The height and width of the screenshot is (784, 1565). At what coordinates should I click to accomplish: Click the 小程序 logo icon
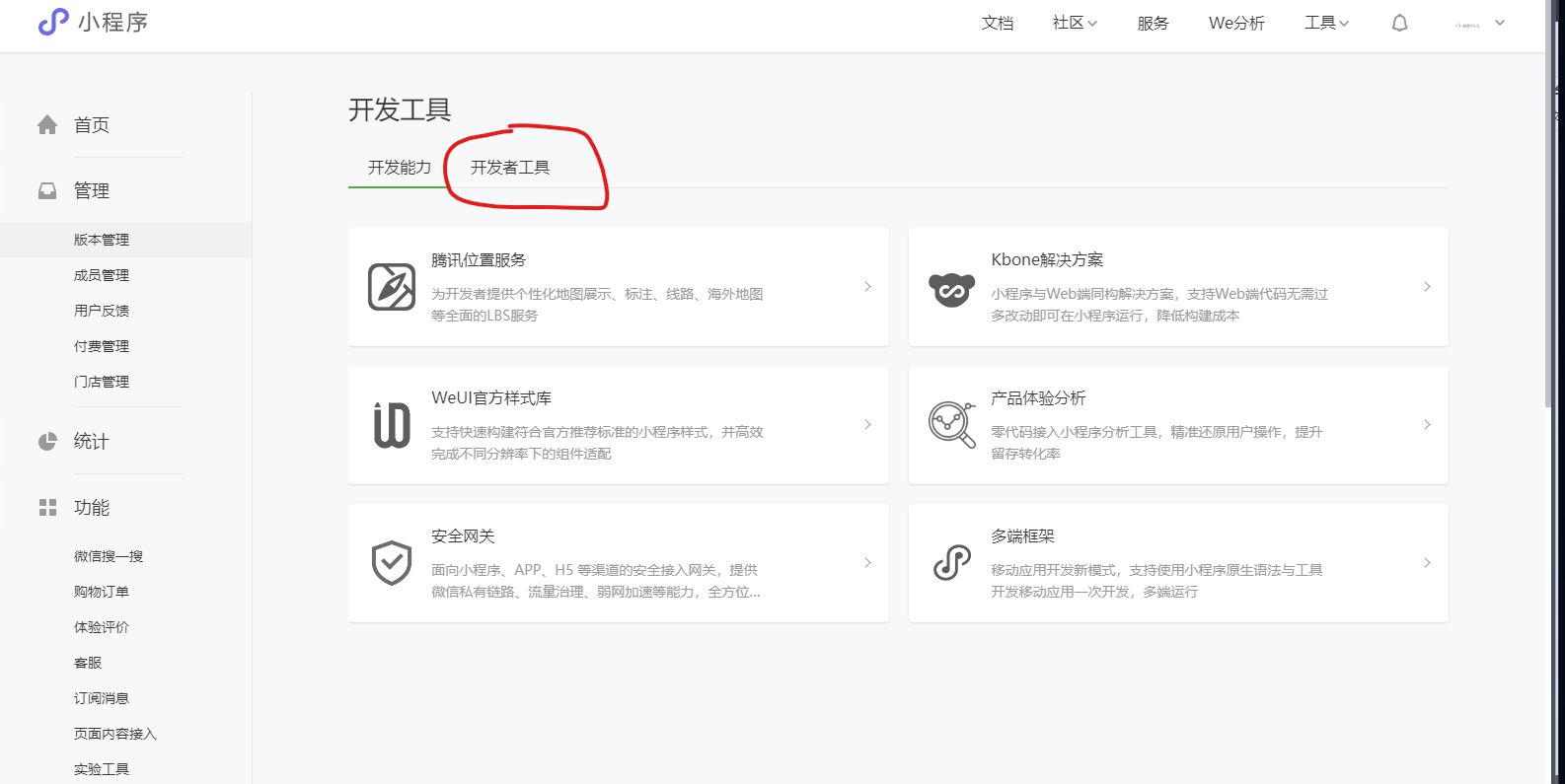tap(53, 22)
